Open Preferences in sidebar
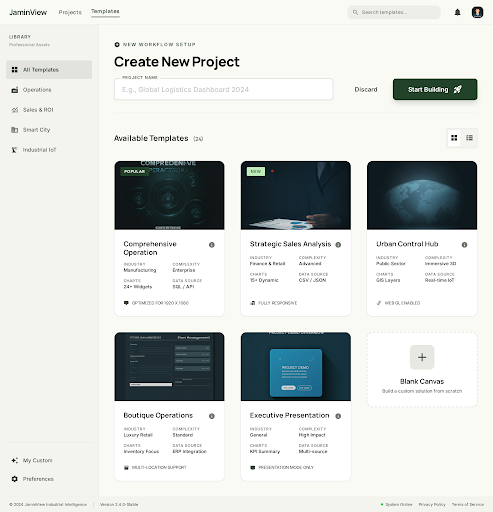Screen dimensions: 493x512 [x=49, y=479]
